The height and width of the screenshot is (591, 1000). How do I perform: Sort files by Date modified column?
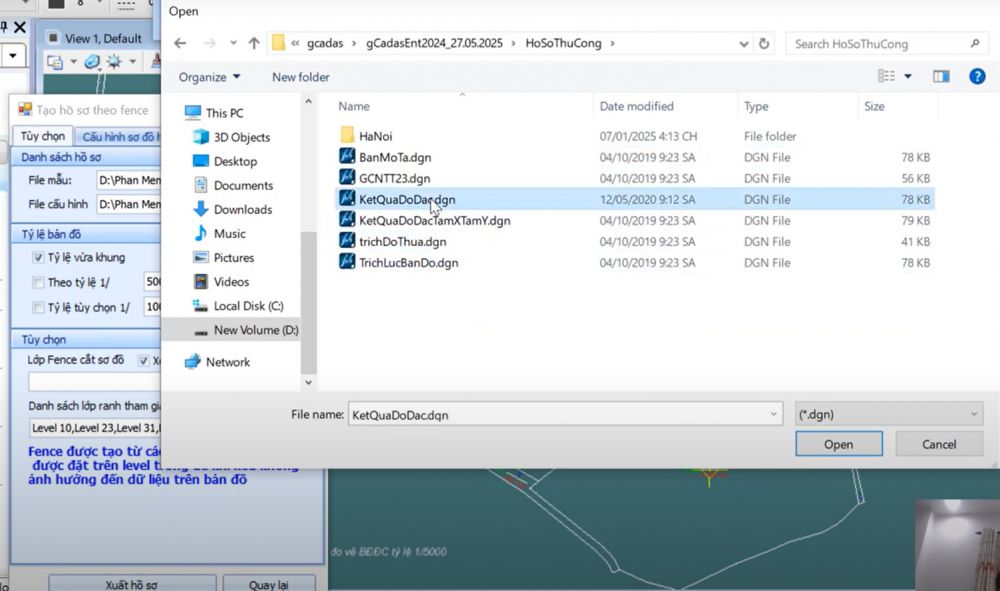click(x=636, y=106)
